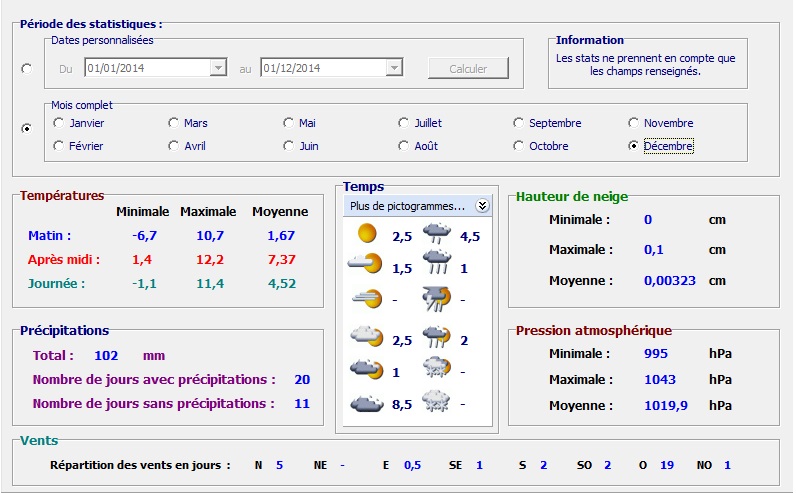Choose the Août month option

click(x=418, y=146)
